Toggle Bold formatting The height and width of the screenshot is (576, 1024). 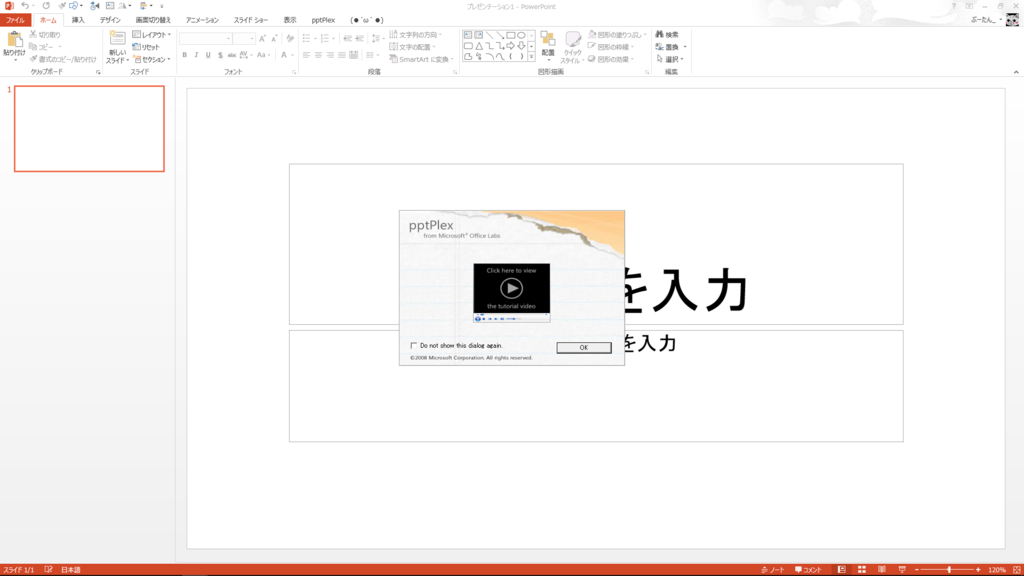tap(185, 56)
